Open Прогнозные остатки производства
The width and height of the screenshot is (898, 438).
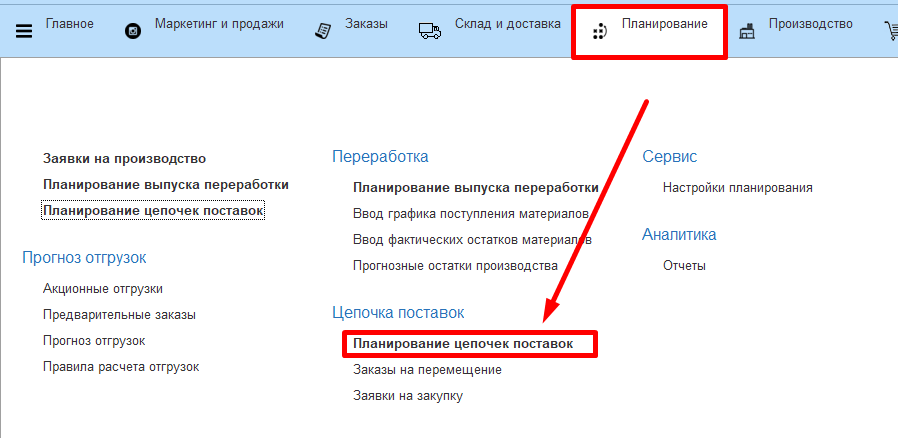455,266
